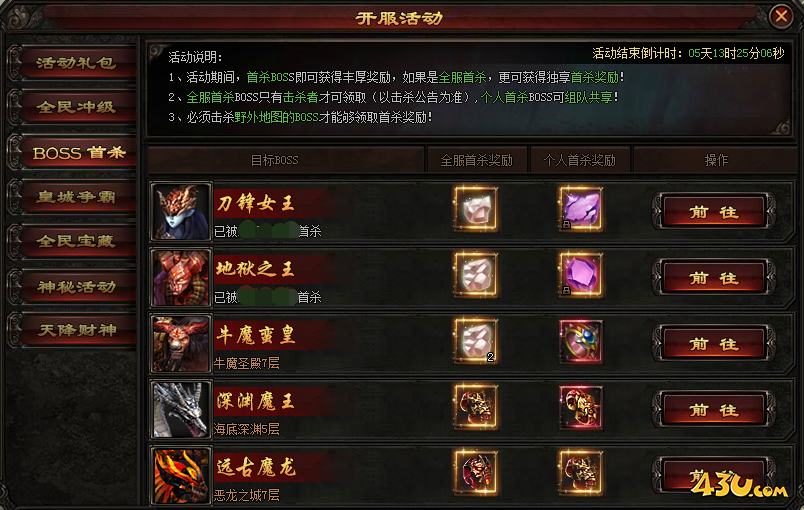This screenshot has width=804, height=510.
Task: Click 深渊魔王 server first-kill armor reward icon
Action: point(476,407)
